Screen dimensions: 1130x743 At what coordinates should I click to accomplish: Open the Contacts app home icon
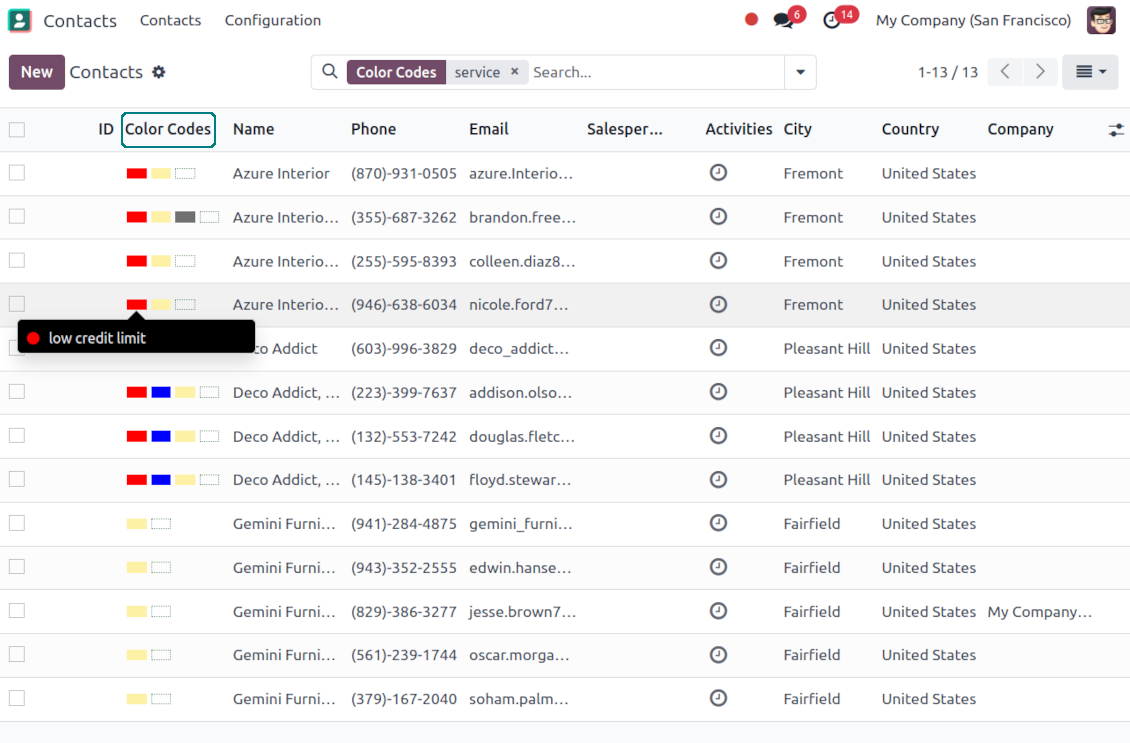tap(20, 20)
